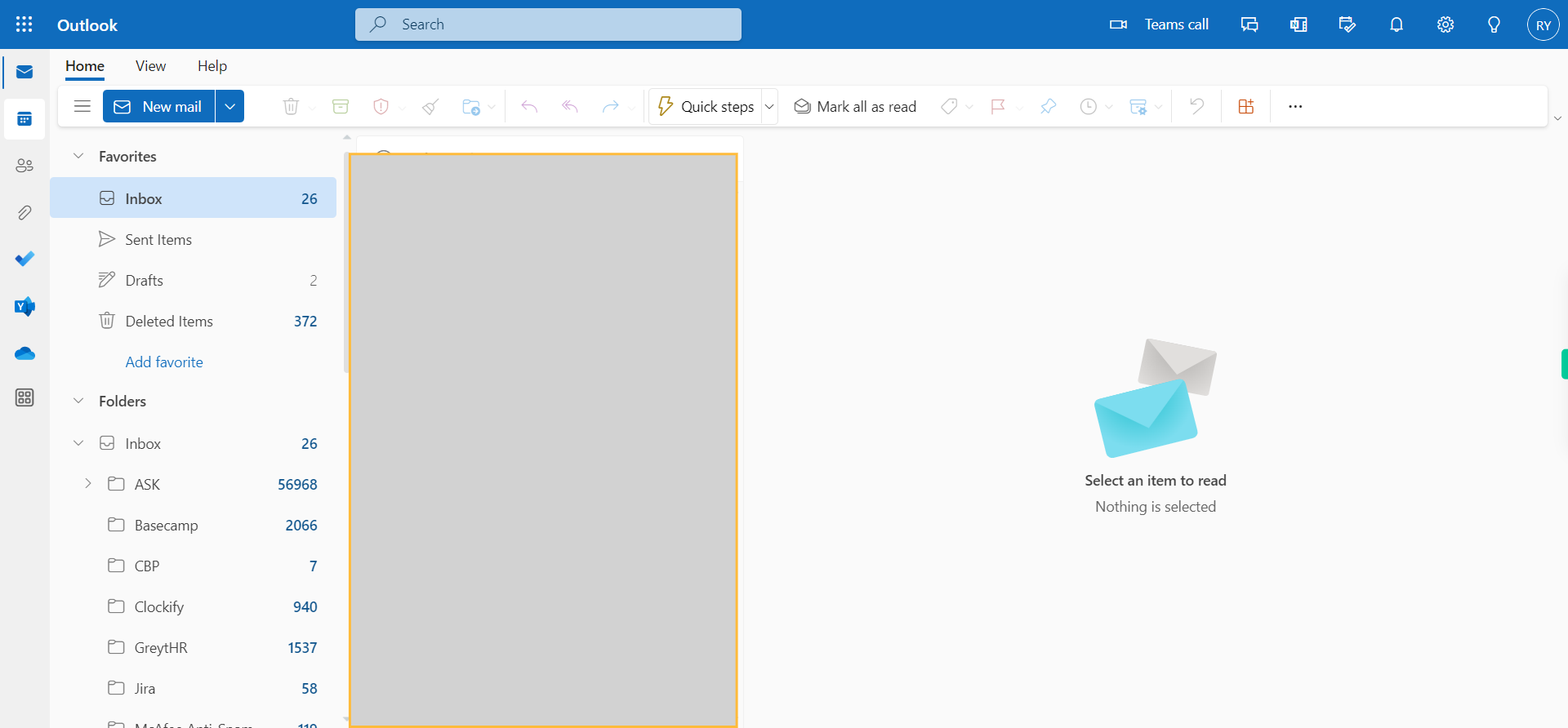Open the OneDrive cloud app
Image resolution: width=1568 pixels, height=728 pixels.
coord(24,353)
